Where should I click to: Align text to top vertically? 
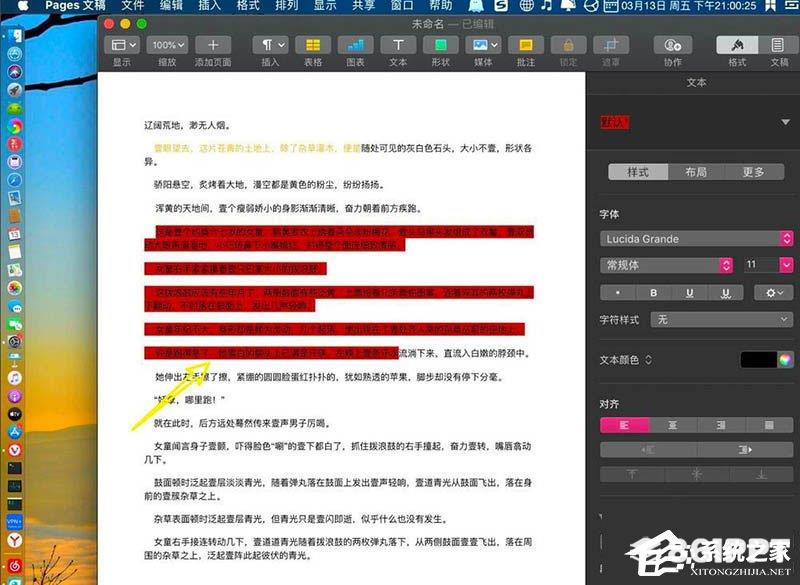(633, 474)
